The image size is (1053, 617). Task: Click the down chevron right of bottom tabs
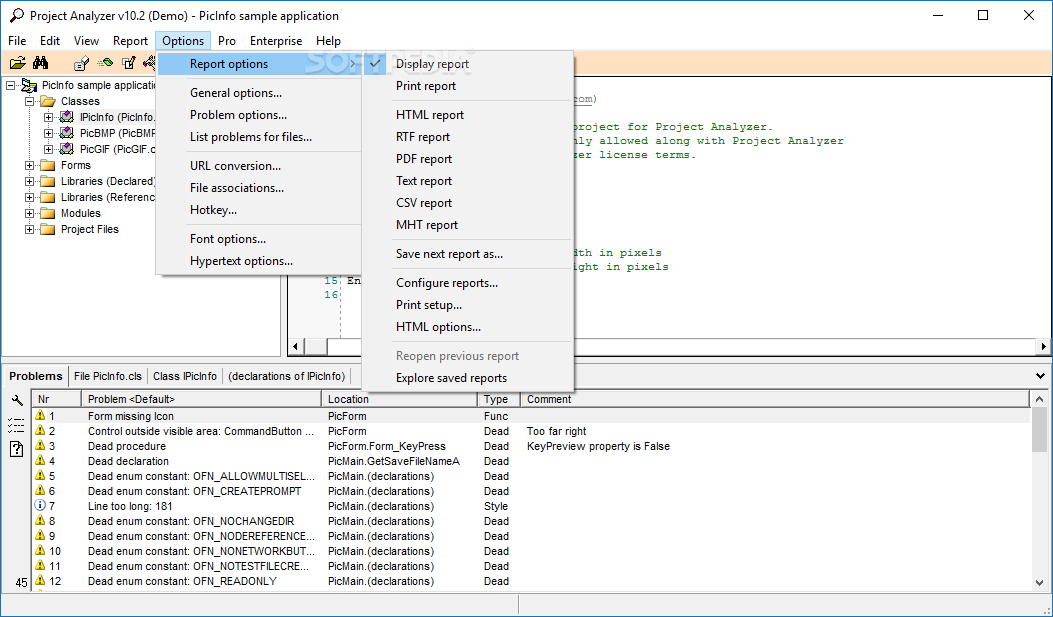pyautogui.click(x=1040, y=376)
